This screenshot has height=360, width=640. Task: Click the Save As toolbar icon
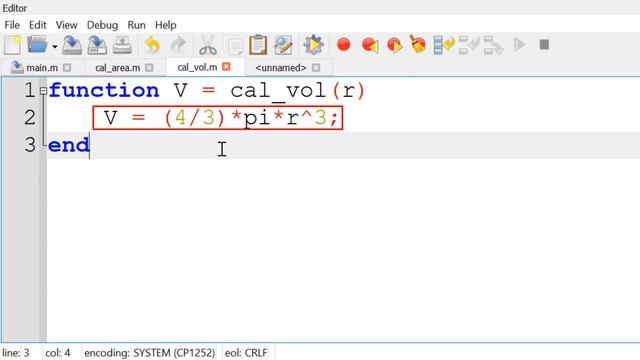[97, 44]
